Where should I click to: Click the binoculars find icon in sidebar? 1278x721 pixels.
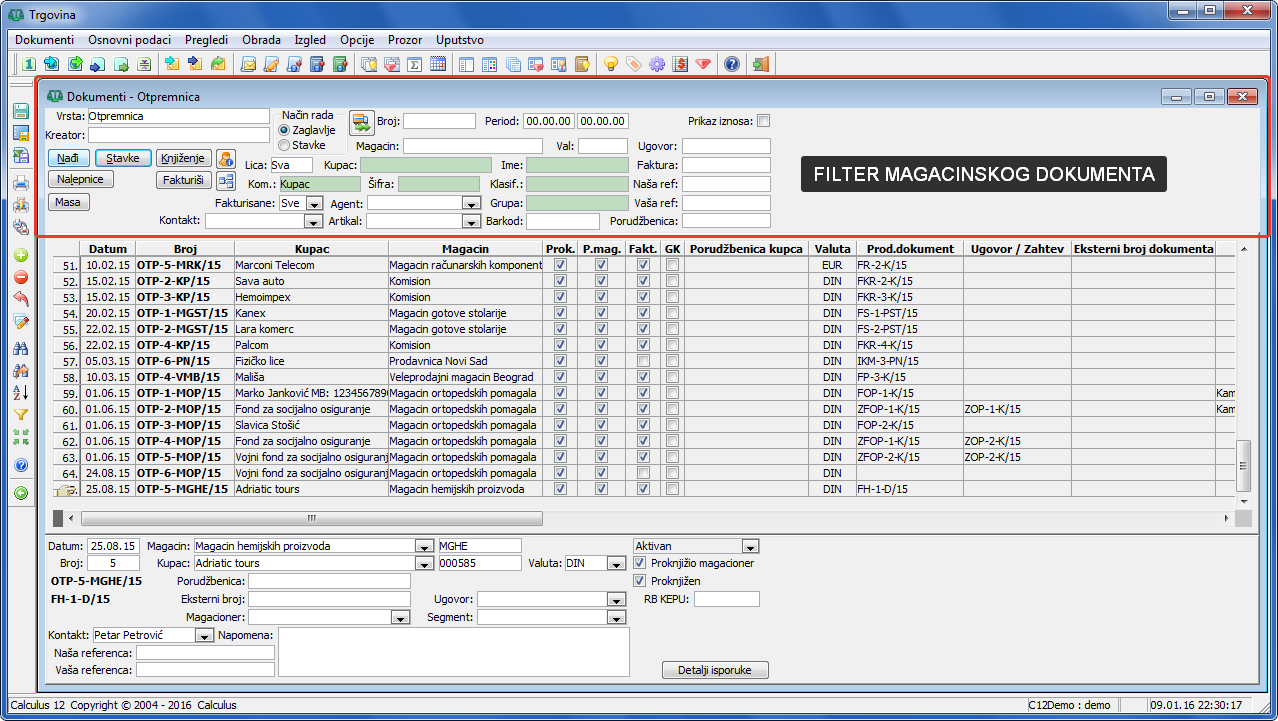click(x=21, y=348)
